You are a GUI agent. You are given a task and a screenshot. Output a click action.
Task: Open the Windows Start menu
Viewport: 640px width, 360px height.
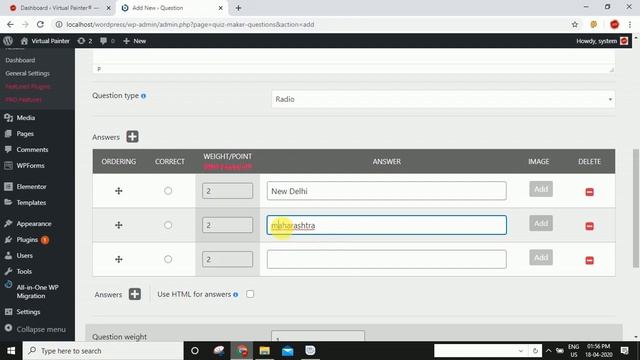pyautogui.click(x=11, y=351)
